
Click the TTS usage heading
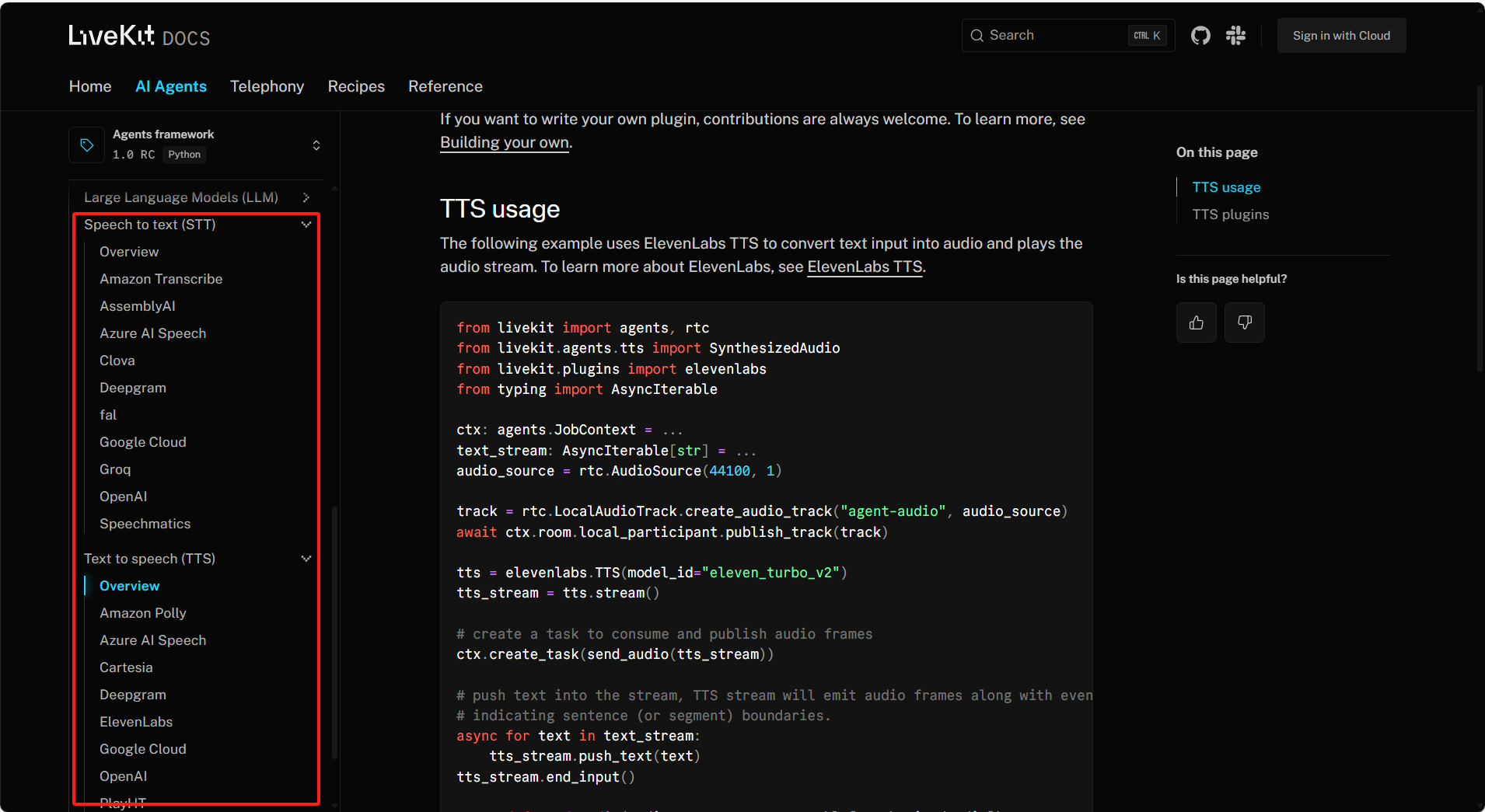point(500,209)
